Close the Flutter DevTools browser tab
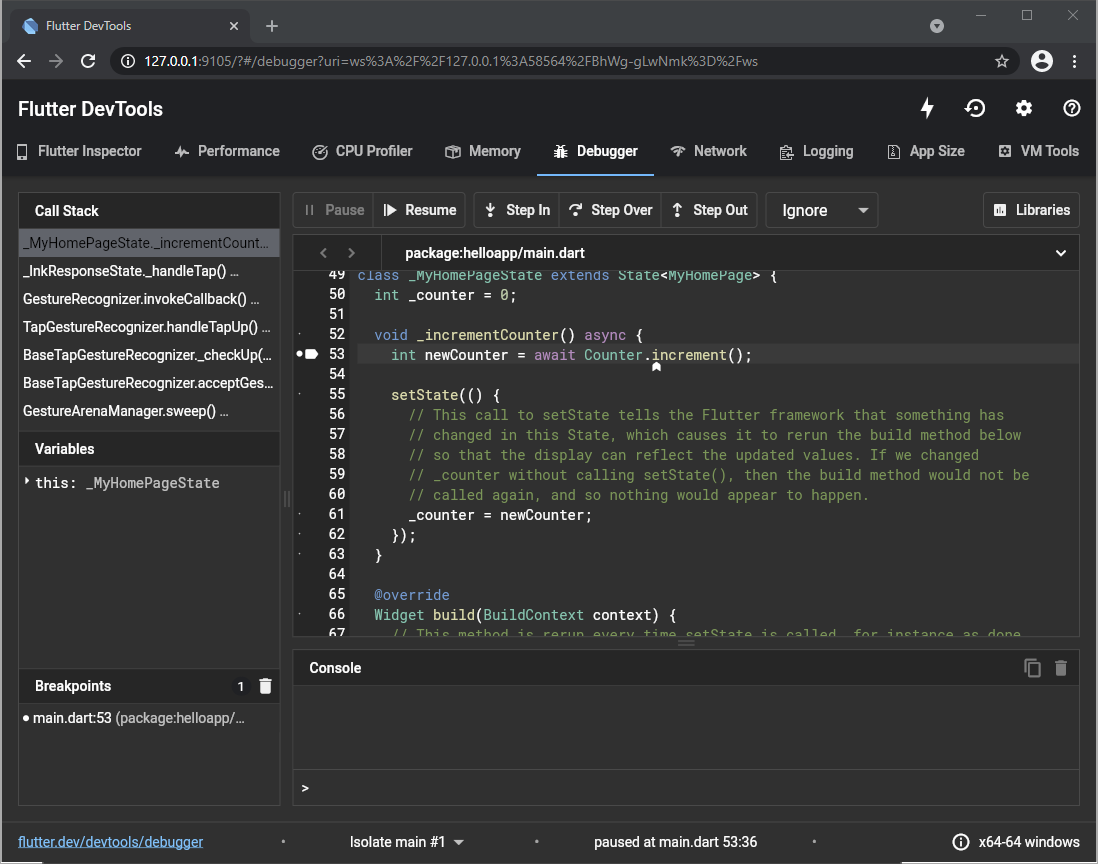 pos(234,26)
